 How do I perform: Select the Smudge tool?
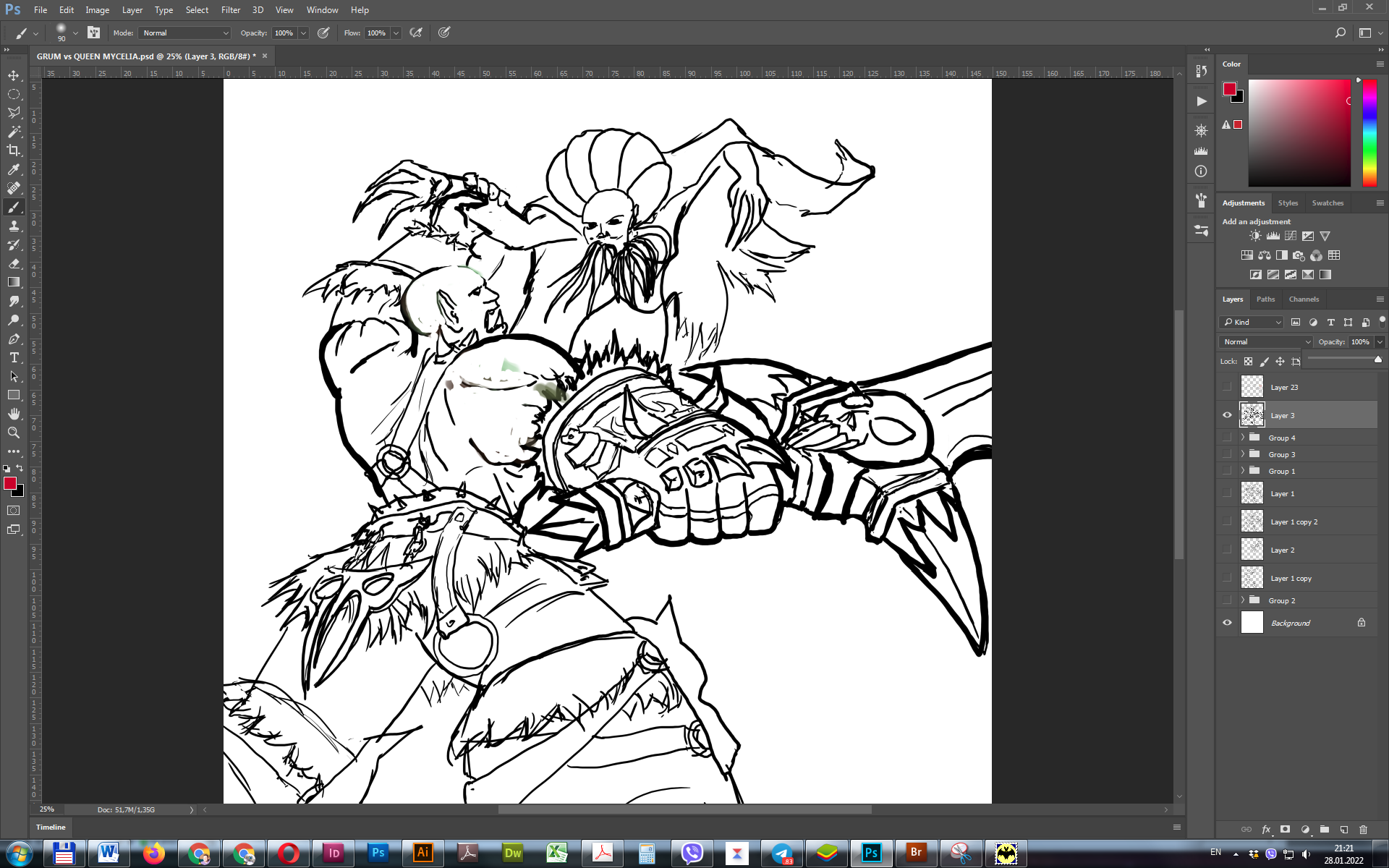pos(14,301)
